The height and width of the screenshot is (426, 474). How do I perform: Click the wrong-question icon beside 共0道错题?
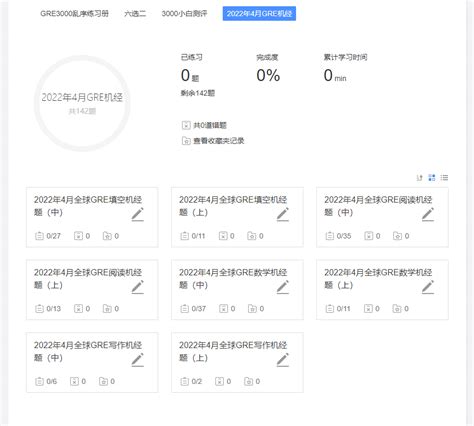pos(186,125)
